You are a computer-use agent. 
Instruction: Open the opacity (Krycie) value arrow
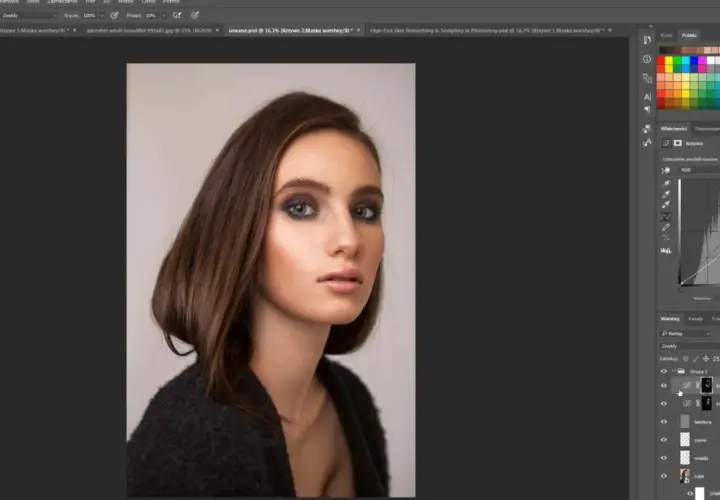(x=102, y=16)
